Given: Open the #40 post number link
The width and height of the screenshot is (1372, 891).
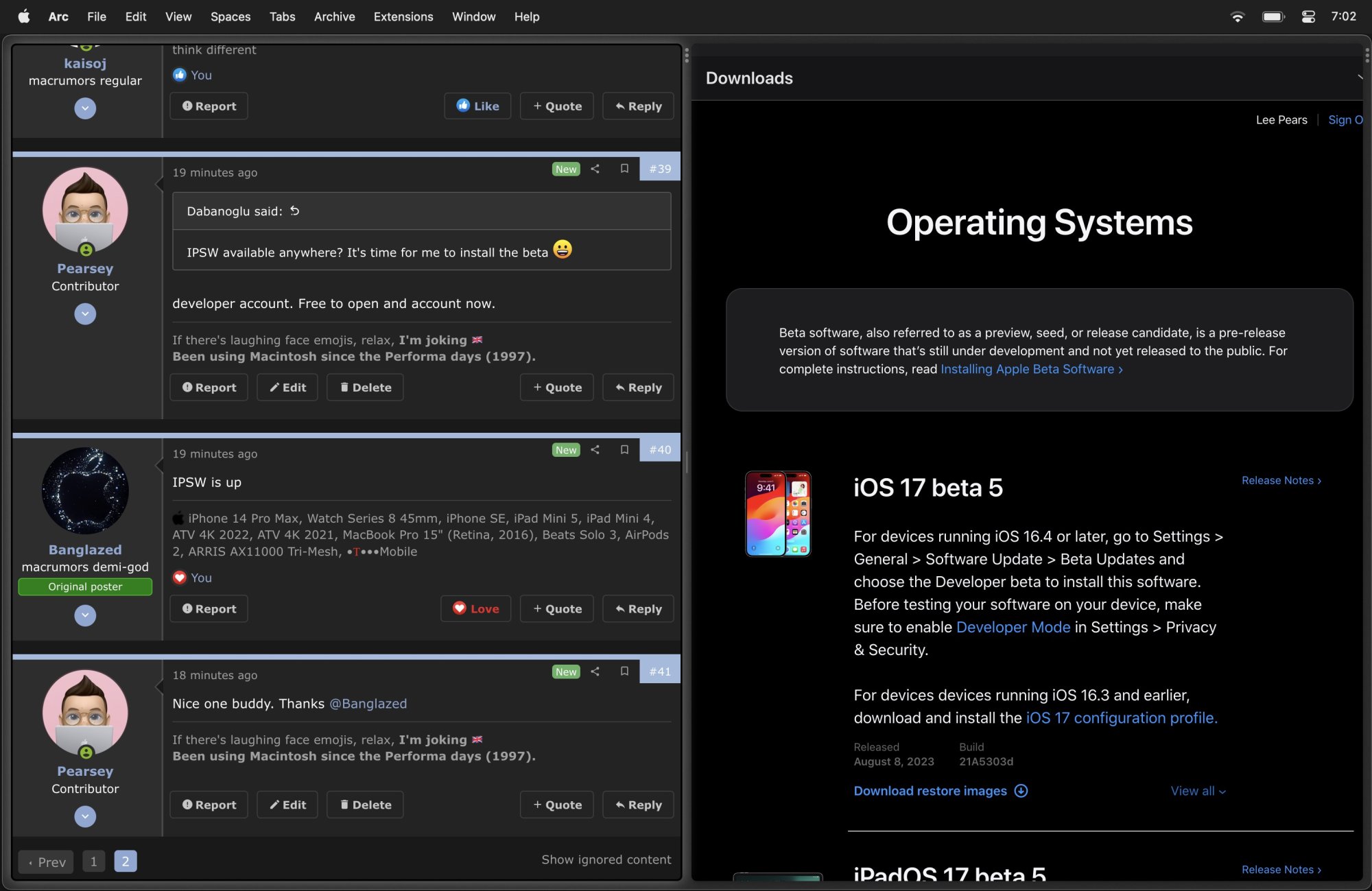Looking at the screenshot, I should point(660,450).
